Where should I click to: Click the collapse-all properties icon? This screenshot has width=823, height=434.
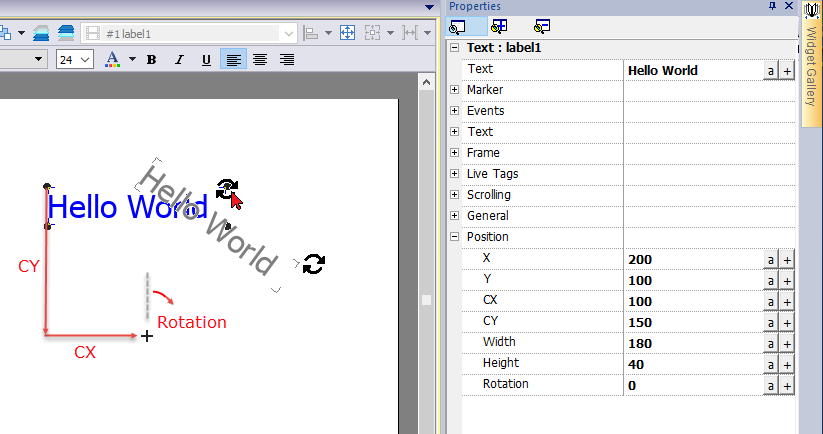[541, 26]
